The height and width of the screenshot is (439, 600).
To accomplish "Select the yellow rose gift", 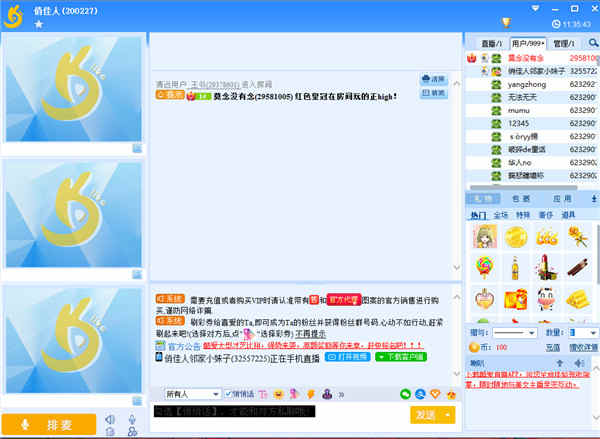I will (577, 237).
